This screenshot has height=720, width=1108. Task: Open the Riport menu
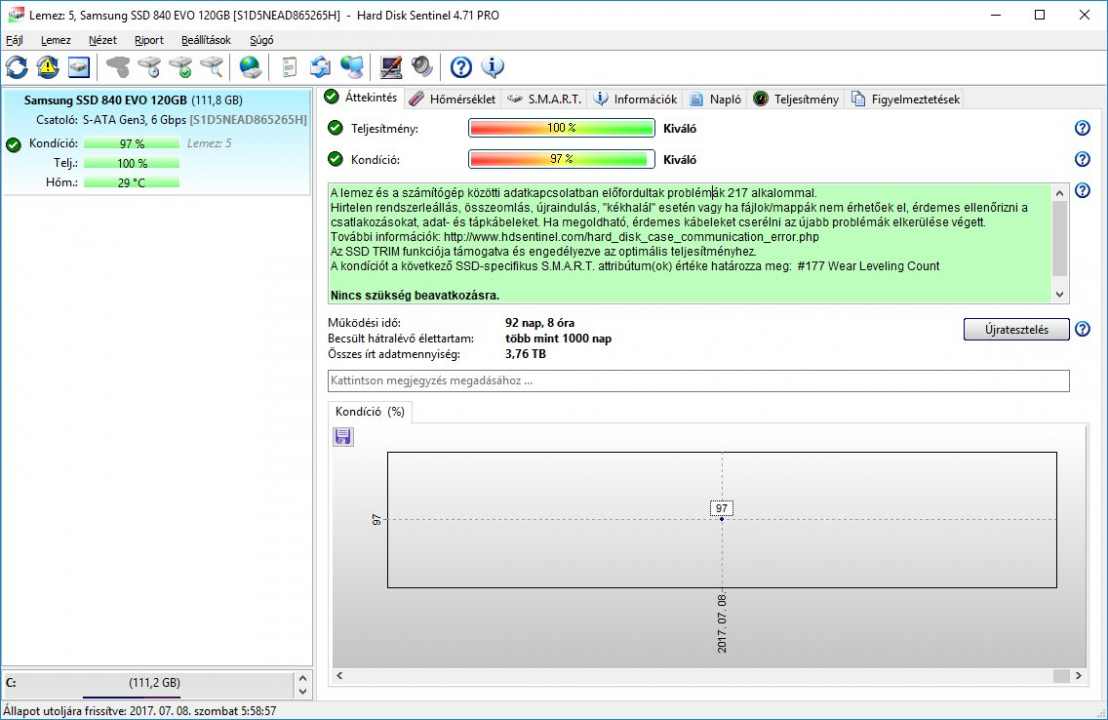tap(148, 40)
